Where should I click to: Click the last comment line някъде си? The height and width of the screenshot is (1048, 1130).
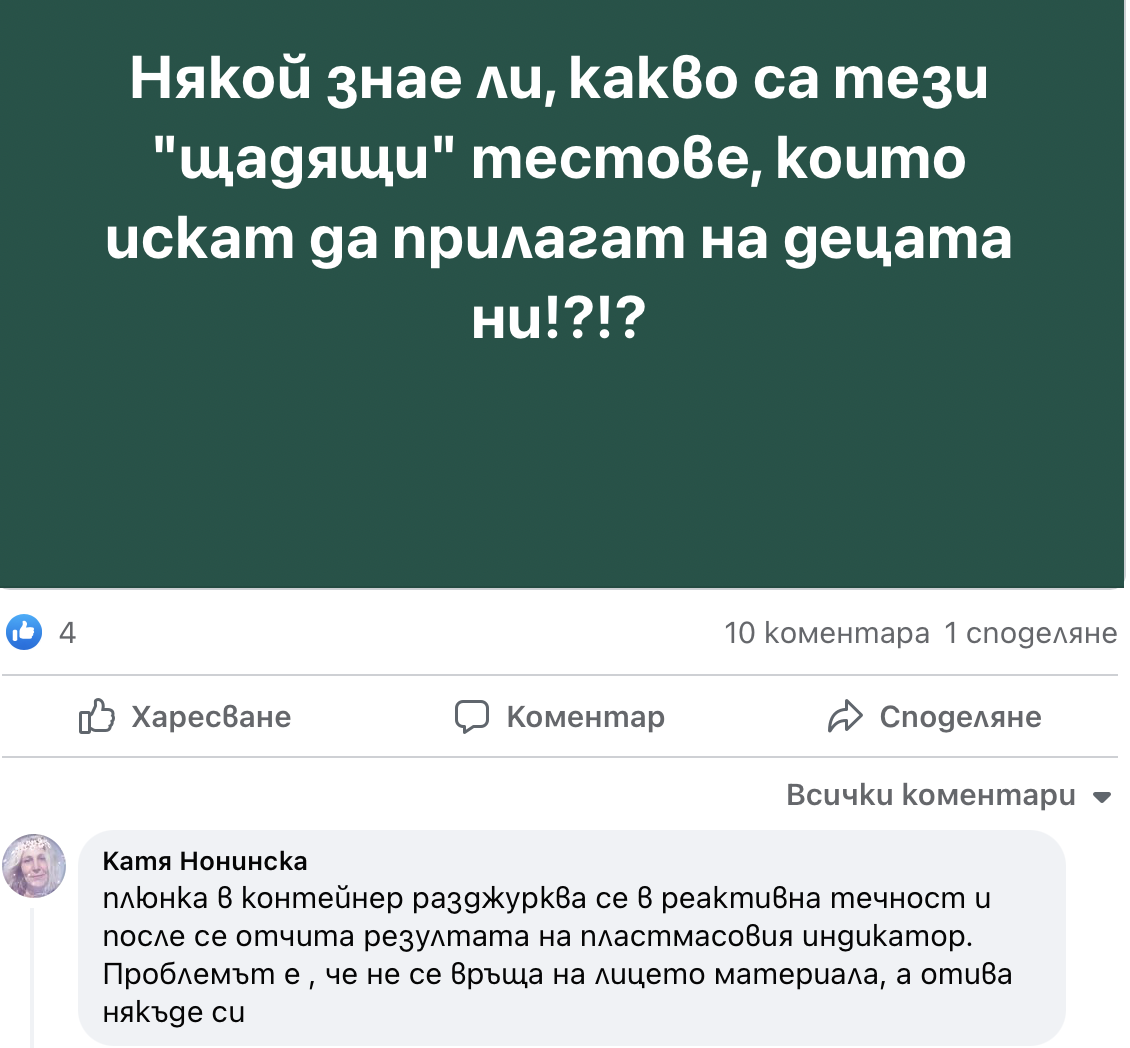click(x=174, y=1012)
